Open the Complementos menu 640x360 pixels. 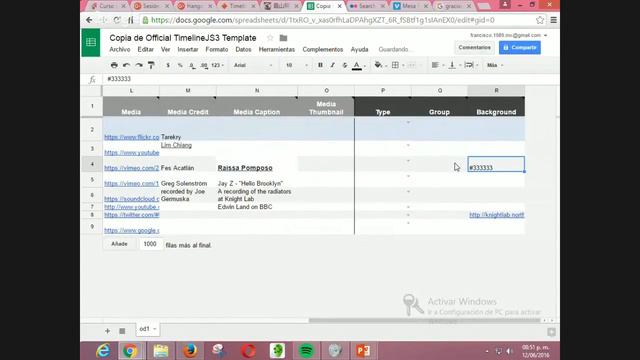322,49
